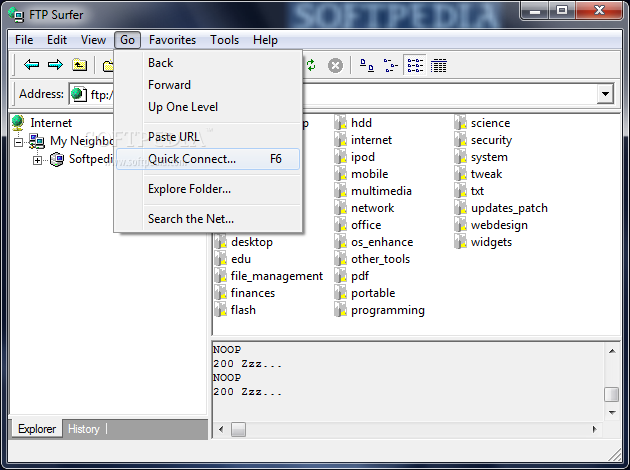Switch to details view icon

pyautogui.click(x=438, y=65)
